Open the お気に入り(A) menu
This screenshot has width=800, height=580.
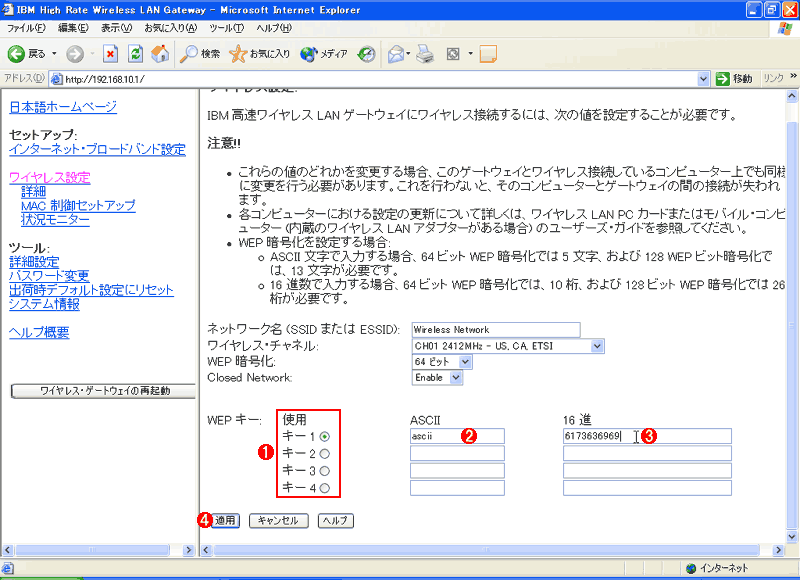pyautogui.click(x=170, y=28)
